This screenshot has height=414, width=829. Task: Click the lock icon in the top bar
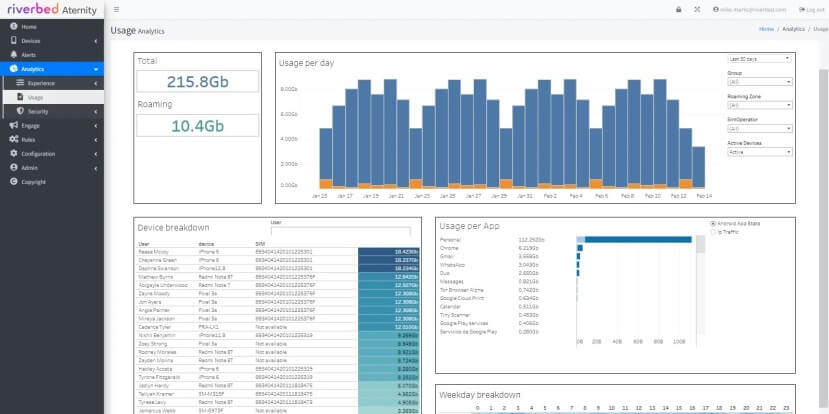[679, 9]
